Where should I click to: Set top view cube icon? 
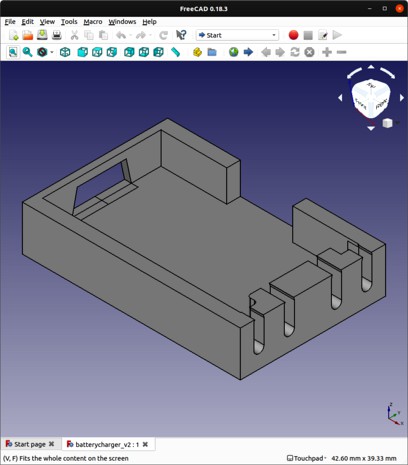coord(97,52)
